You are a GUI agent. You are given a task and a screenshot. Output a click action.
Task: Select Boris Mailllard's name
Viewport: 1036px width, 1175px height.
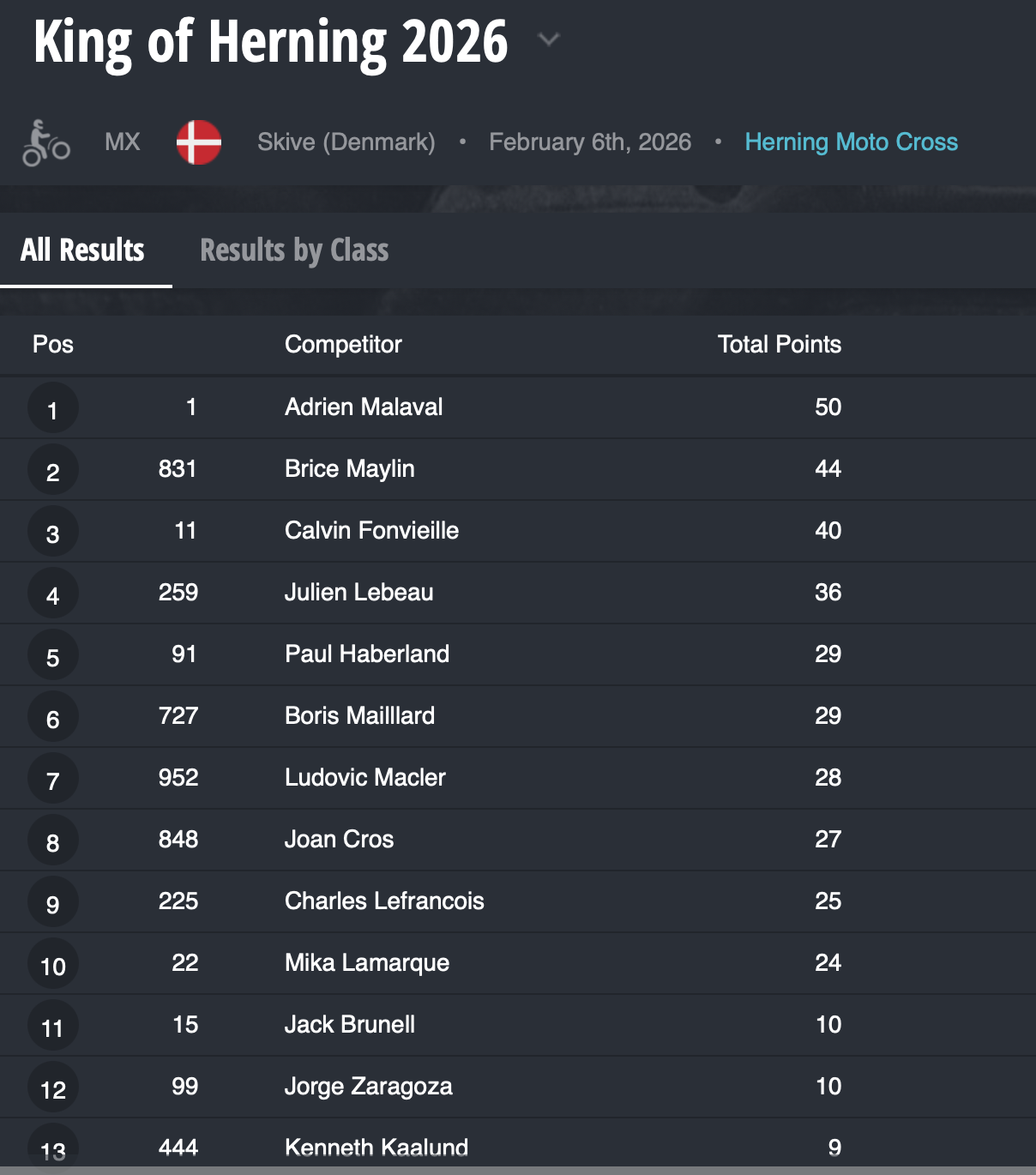[x=359, y=716]
